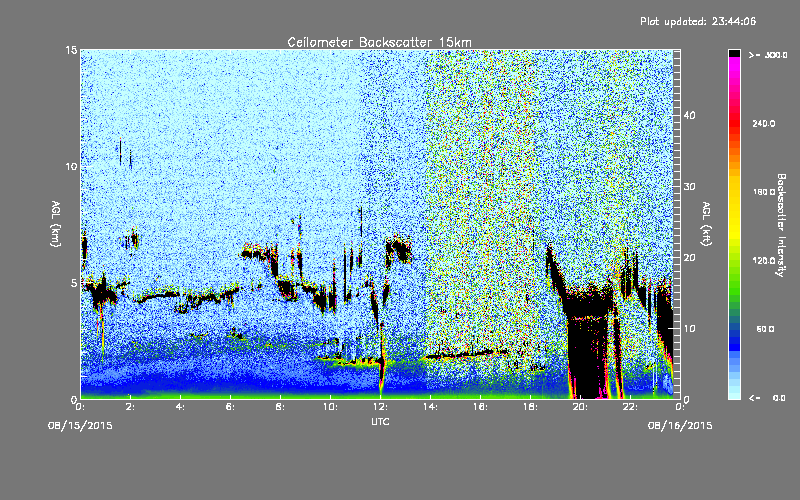This screenshot has height=500, width=800.
Task: Click the '08/15/2015' start date label
Action: pos(80,426)
